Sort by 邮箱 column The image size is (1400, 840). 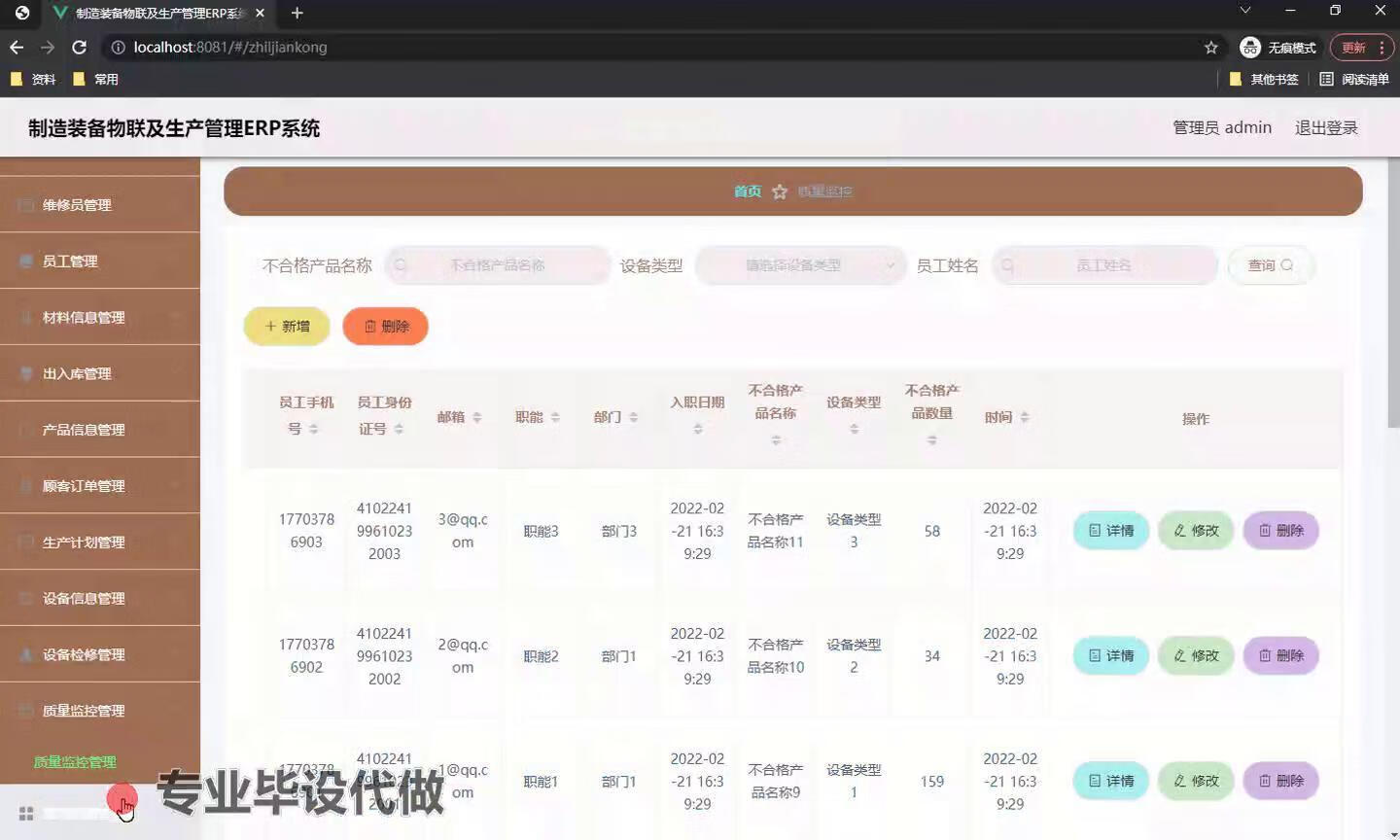coord(476,417)
